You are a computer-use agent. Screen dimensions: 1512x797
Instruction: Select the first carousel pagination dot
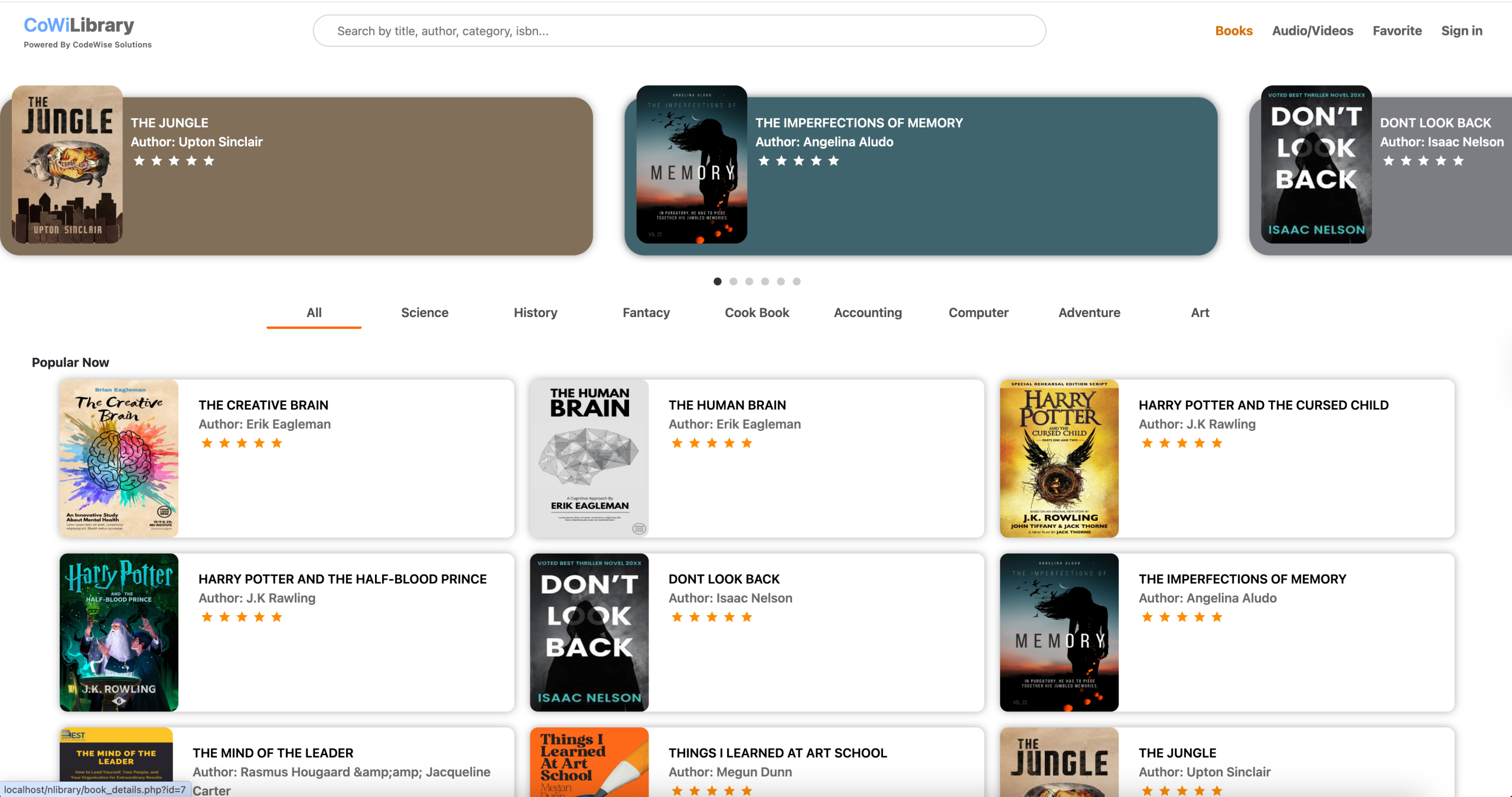(x=718, y=282)
